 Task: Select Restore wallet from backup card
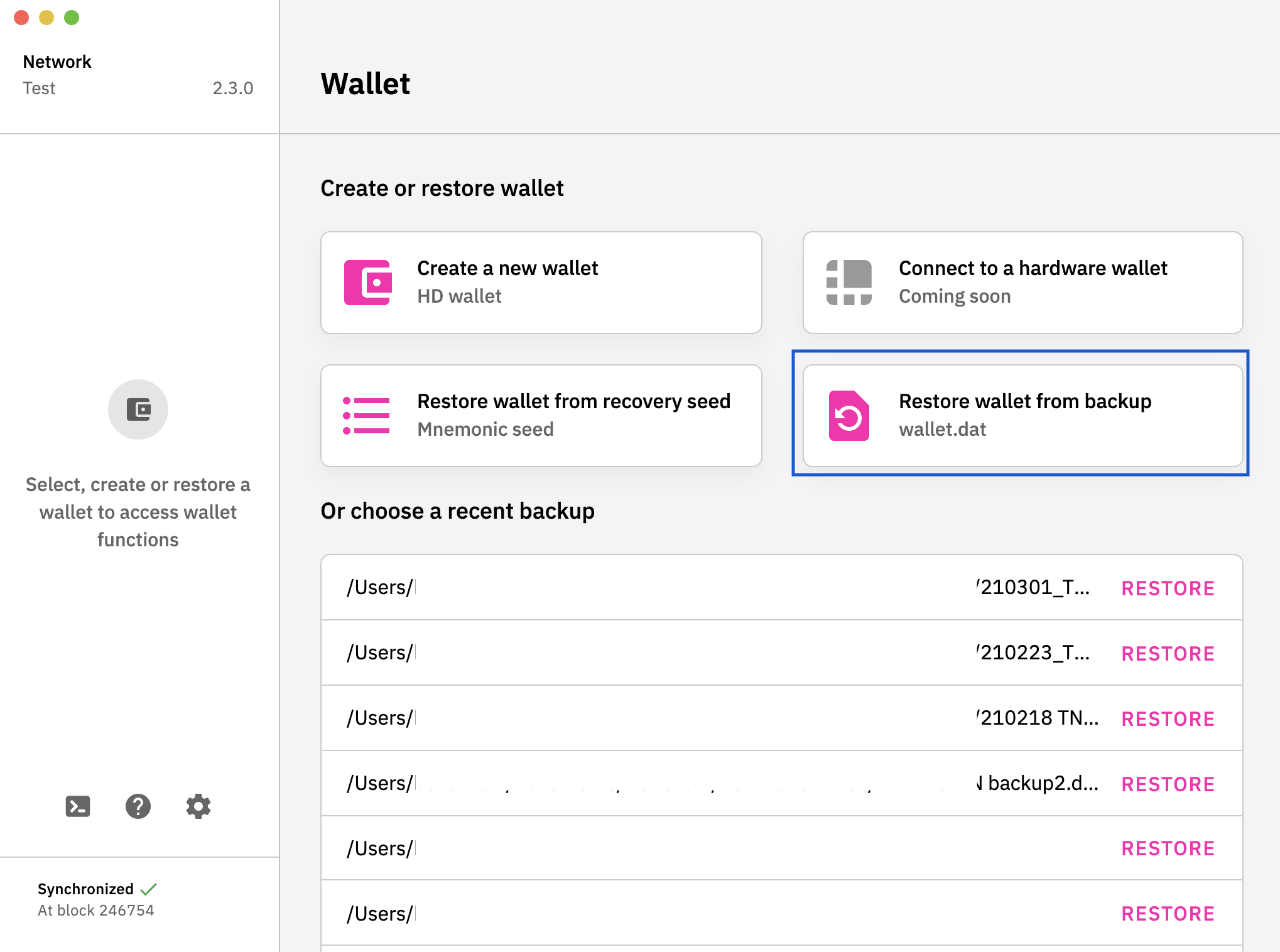coord(1023,416)
